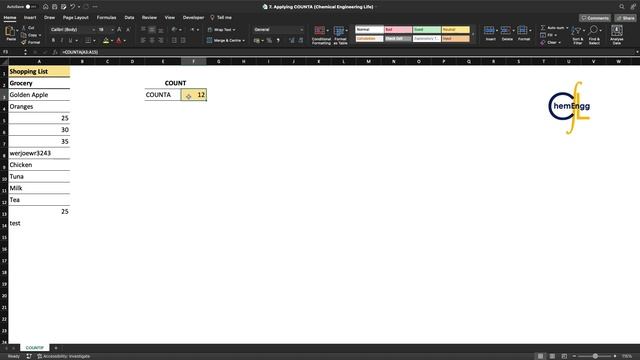Click the Save icon in title bar
Viewport: 640px width, 360px height.
point(54,7)
